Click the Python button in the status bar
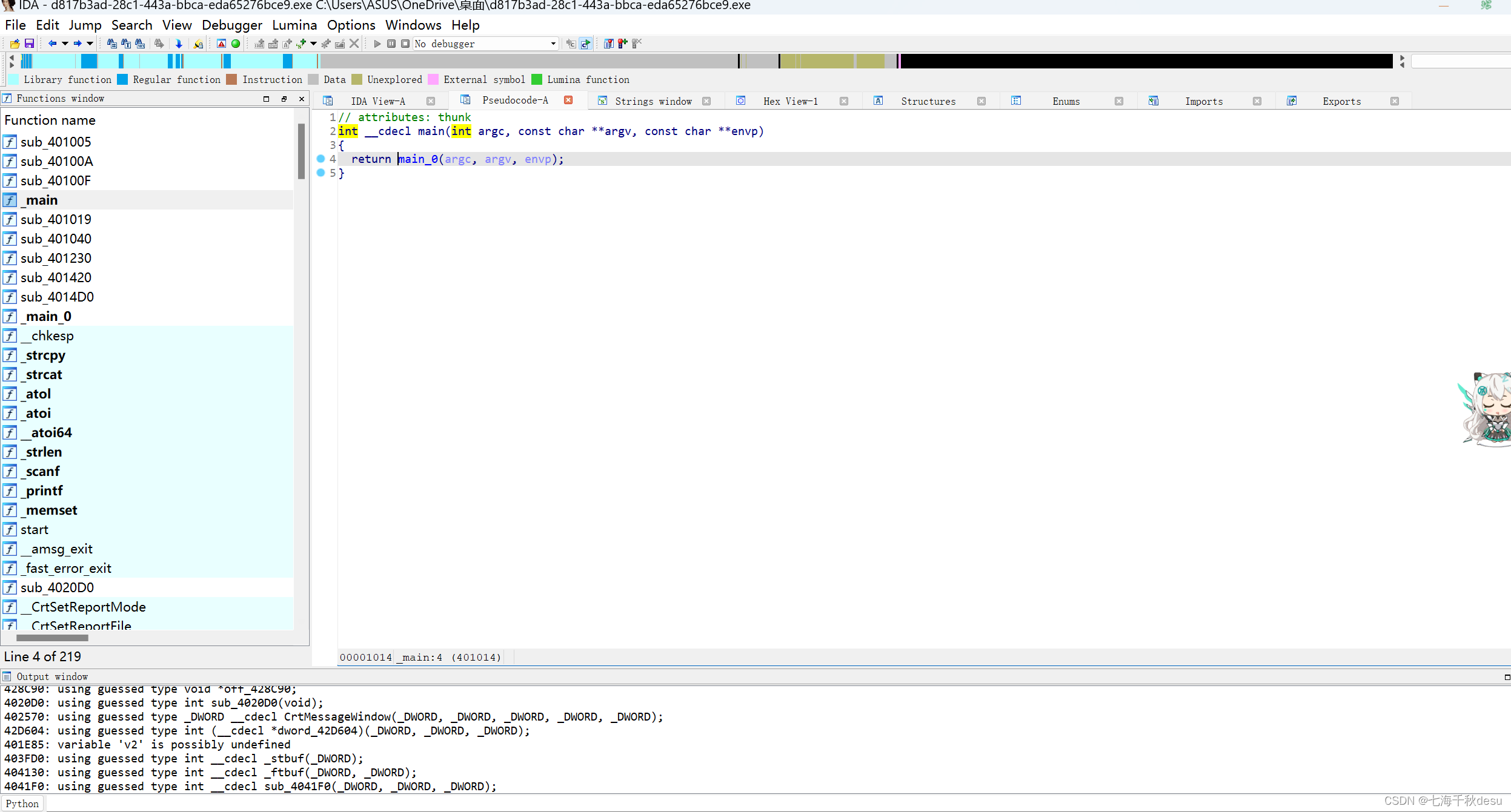1511x812 pixels. (x=22, y=803)
